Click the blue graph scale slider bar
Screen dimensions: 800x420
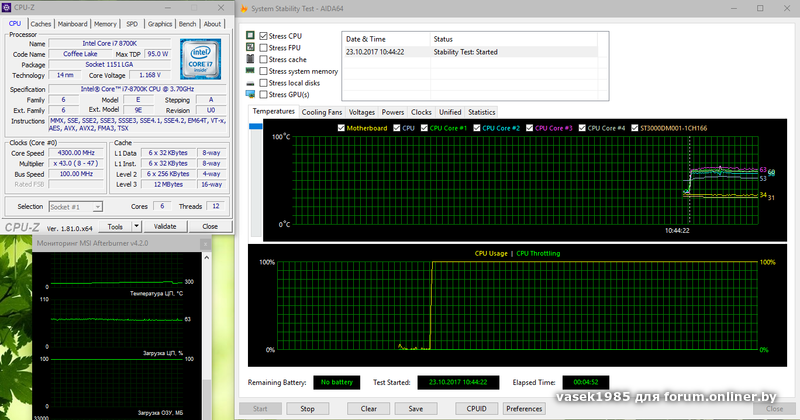point(255,127)
